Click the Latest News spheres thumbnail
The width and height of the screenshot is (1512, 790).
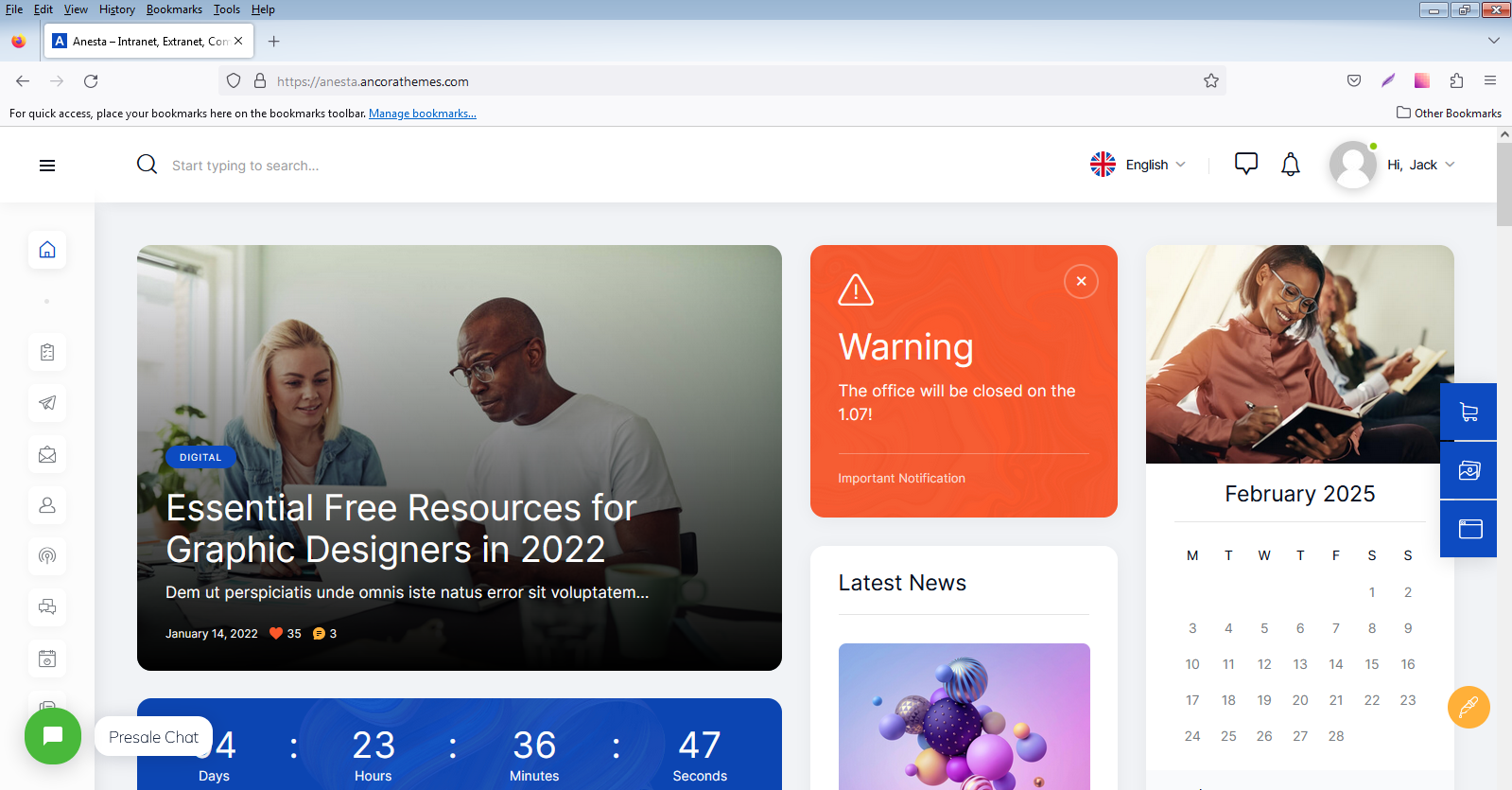point(964,716)
